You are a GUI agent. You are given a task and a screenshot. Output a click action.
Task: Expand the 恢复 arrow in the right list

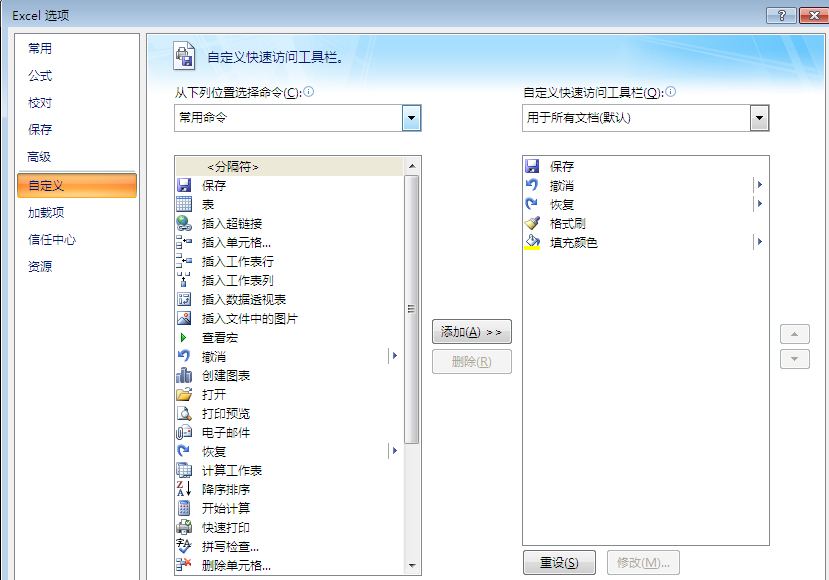coord(760,204)
